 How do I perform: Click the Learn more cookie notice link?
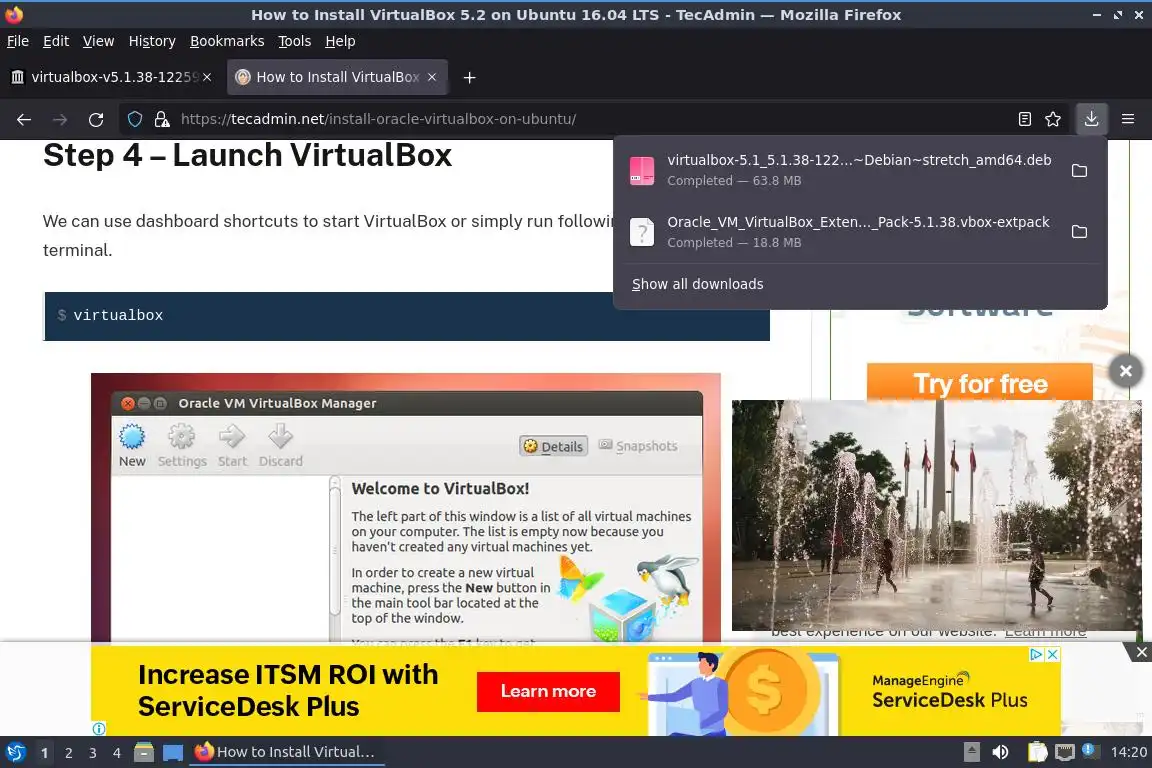pos(1045,632)
